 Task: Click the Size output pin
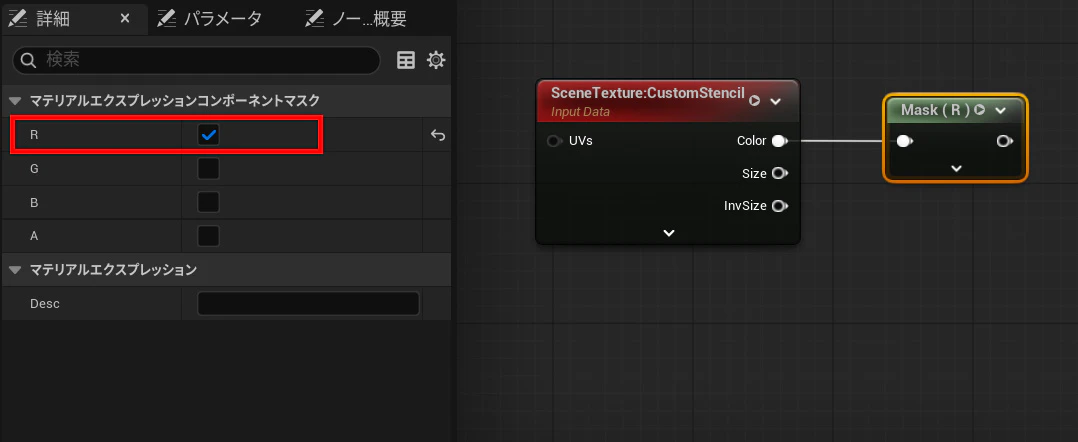pos(780,173)
